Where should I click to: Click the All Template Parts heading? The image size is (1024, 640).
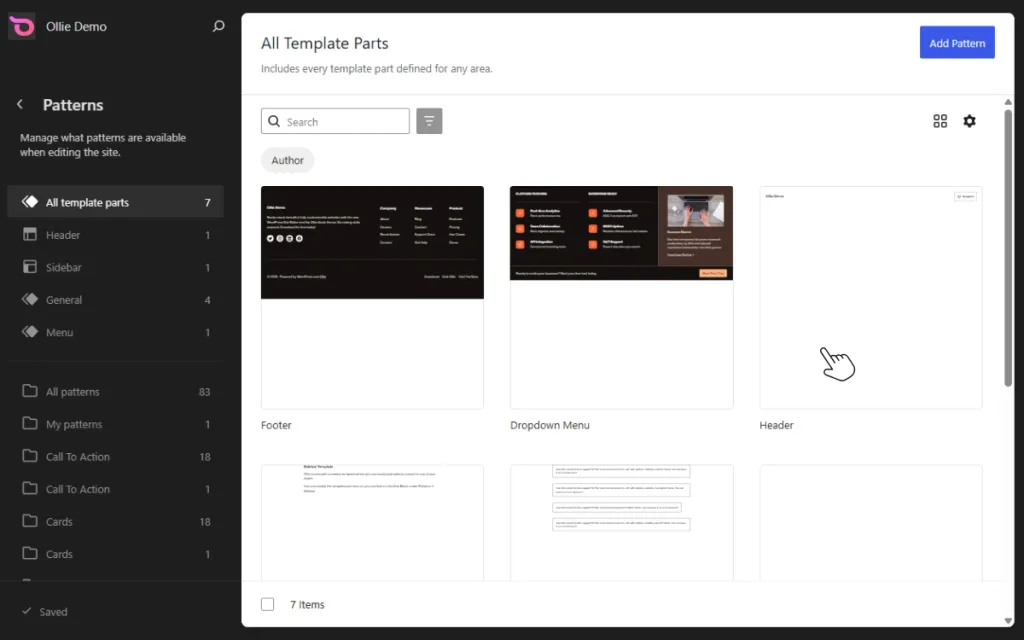[x=325, y=43]
